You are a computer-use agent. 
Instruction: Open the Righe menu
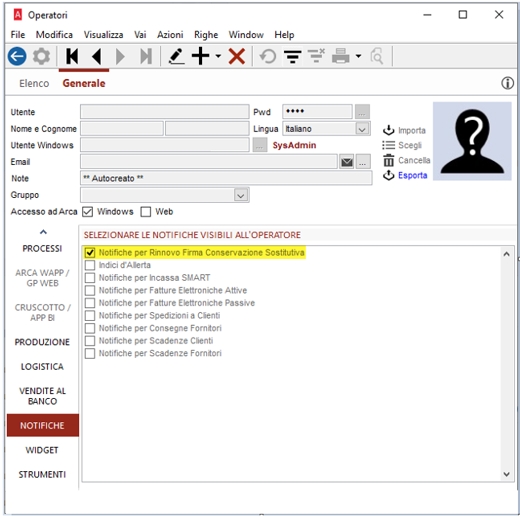(206, 35)
